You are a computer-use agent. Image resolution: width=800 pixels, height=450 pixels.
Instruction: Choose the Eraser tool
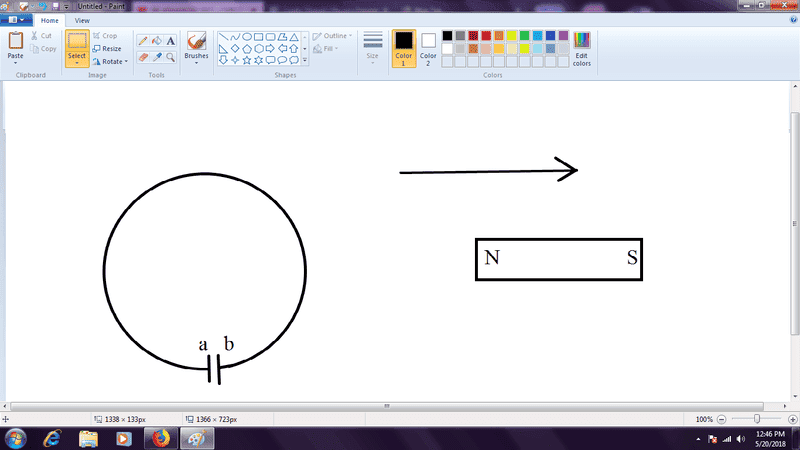[142, 57]
